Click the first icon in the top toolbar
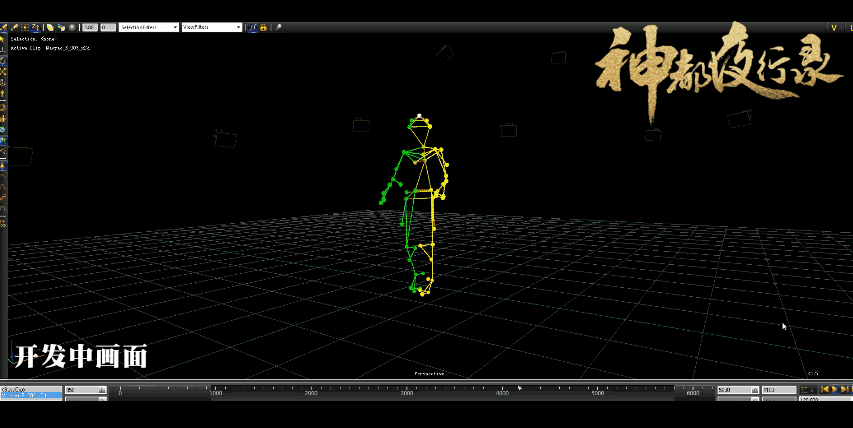 click(x=4, y=27)
